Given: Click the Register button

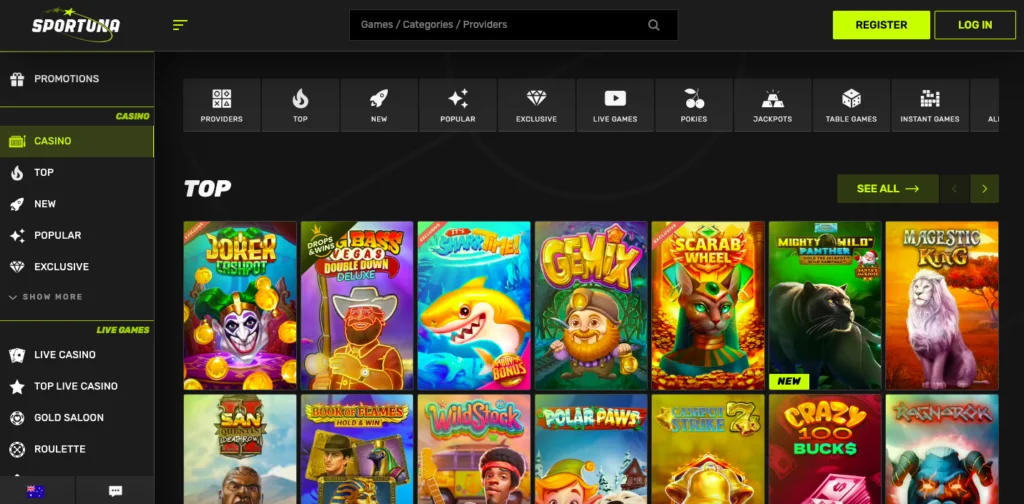Looking at the screenshot, I should [x=881, y=25].
